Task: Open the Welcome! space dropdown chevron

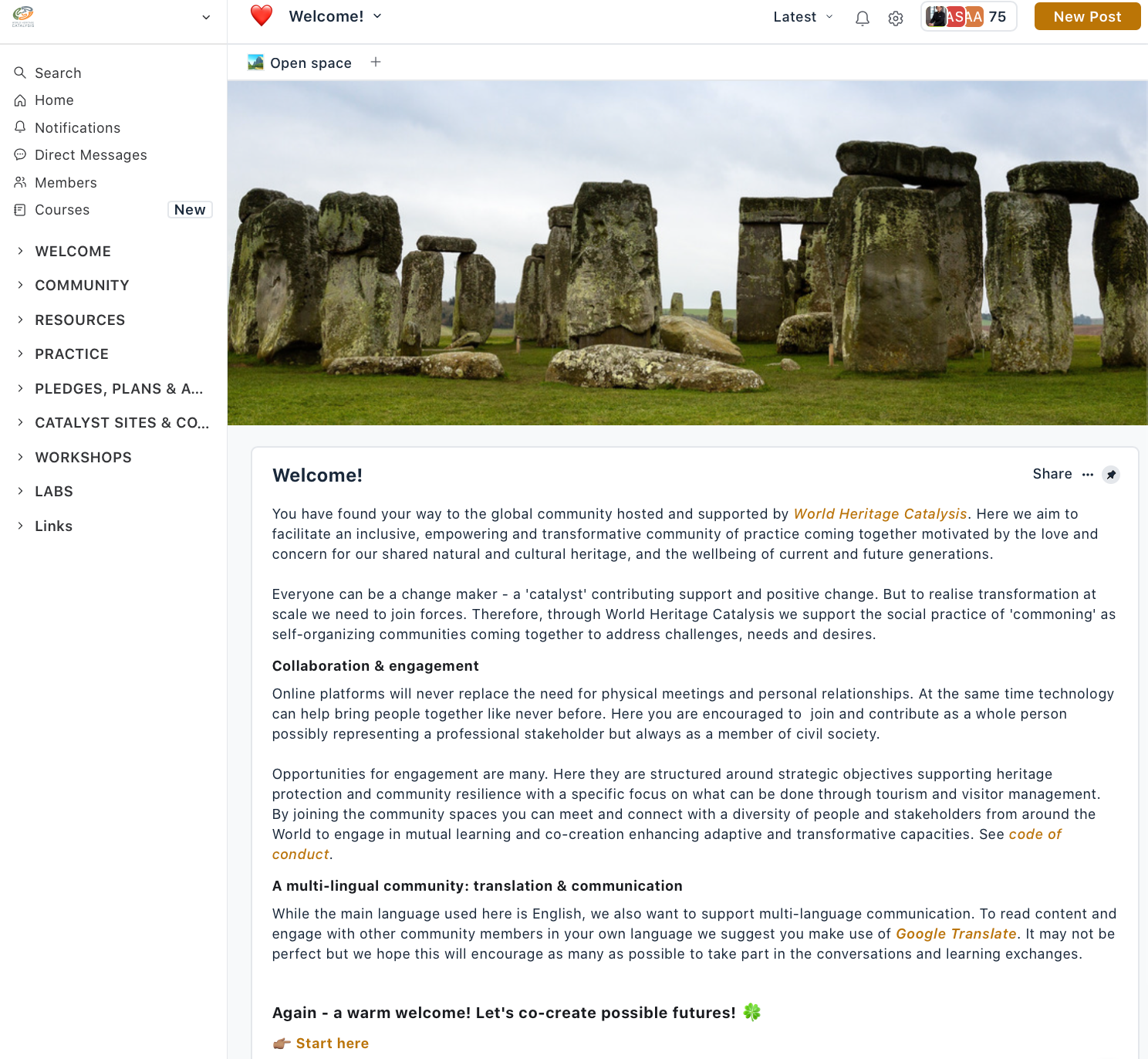Action: [x=377, y=16]
